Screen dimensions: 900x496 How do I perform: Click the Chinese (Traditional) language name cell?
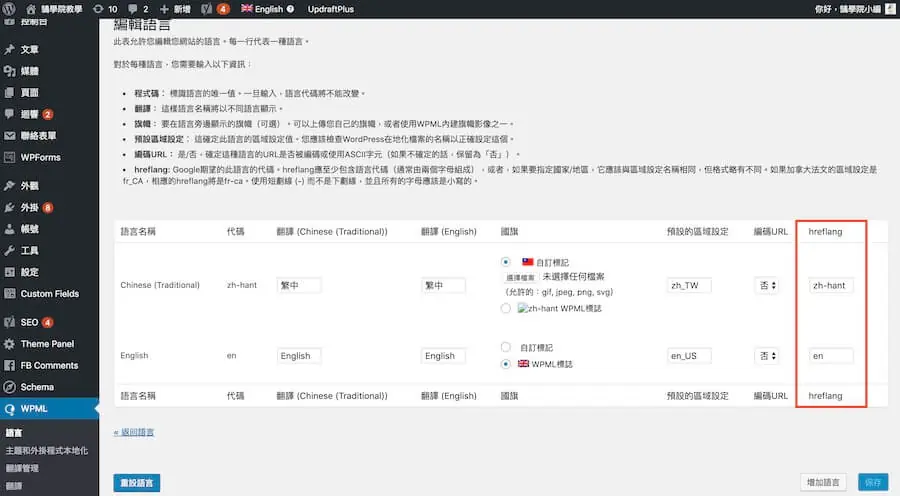tap(160, 285)
